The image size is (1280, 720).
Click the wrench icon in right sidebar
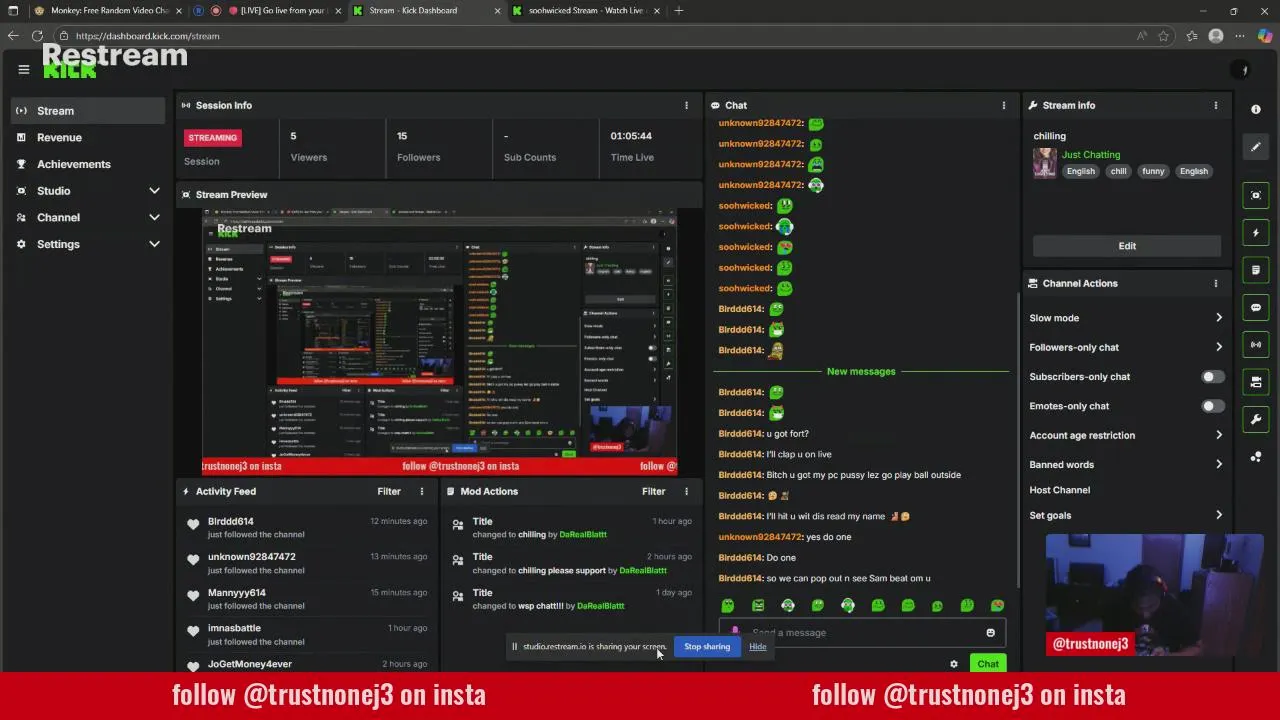point(1256,419)
